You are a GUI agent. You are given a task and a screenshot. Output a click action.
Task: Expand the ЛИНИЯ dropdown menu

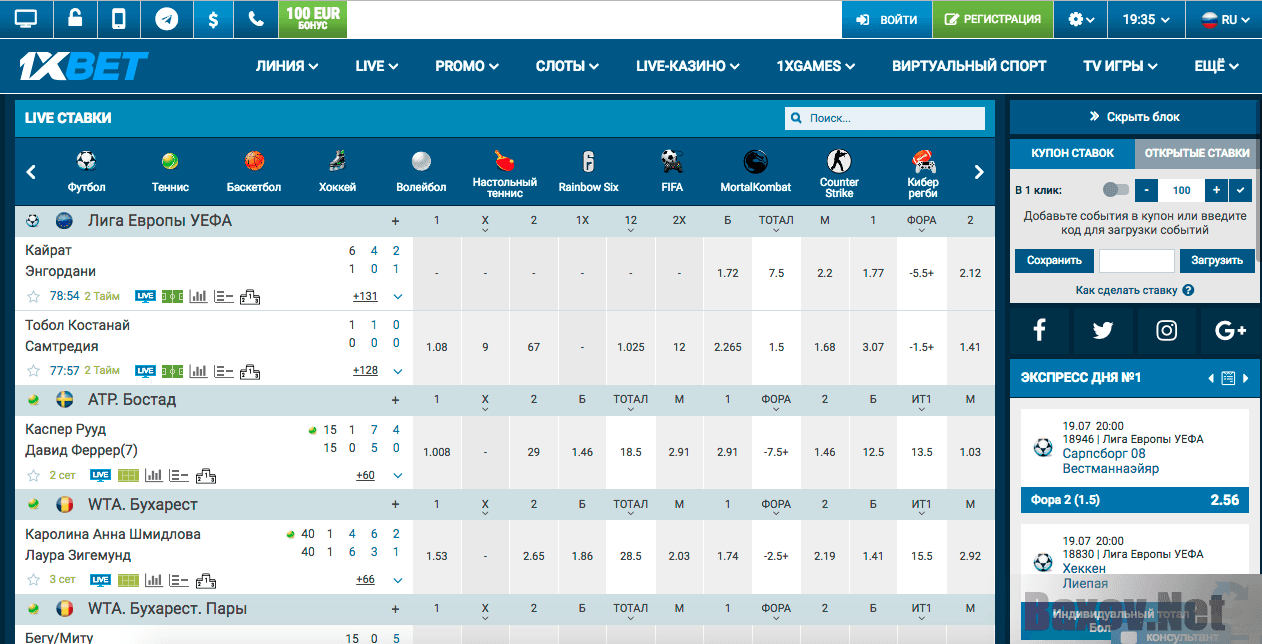[287, 66]
